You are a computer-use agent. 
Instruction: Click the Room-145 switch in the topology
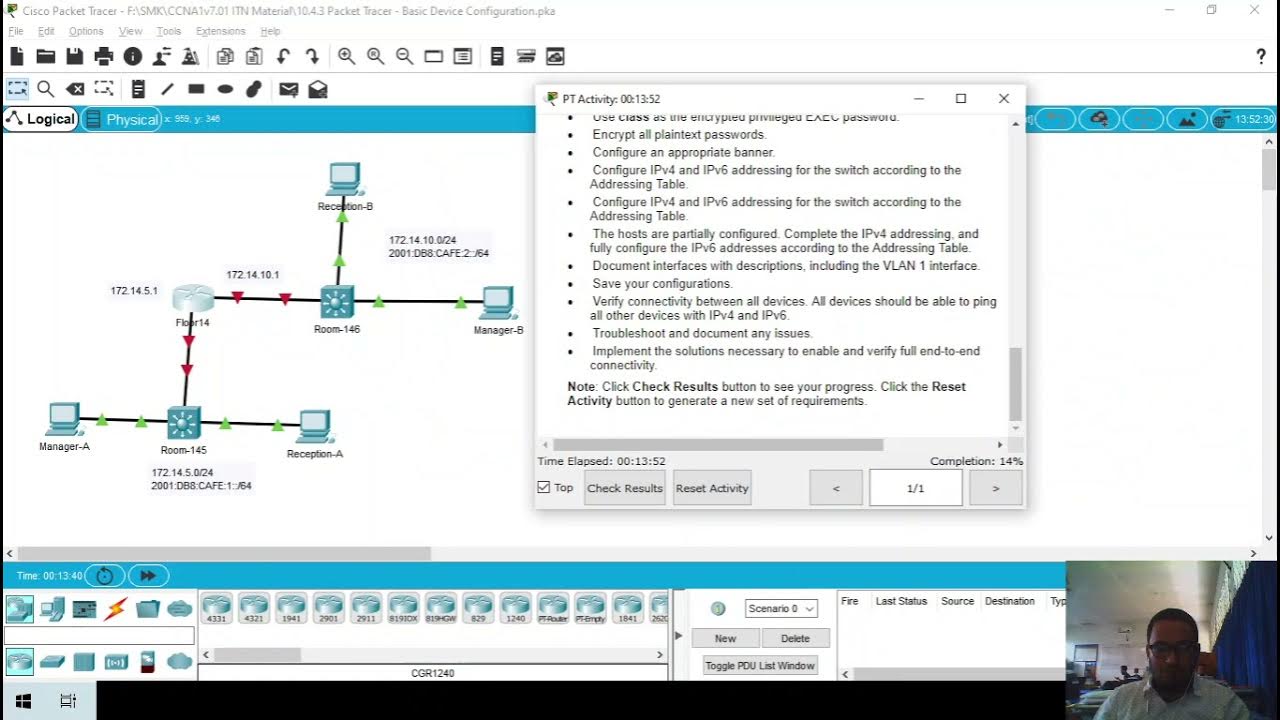pyautogui.click(x=184, y=423)
